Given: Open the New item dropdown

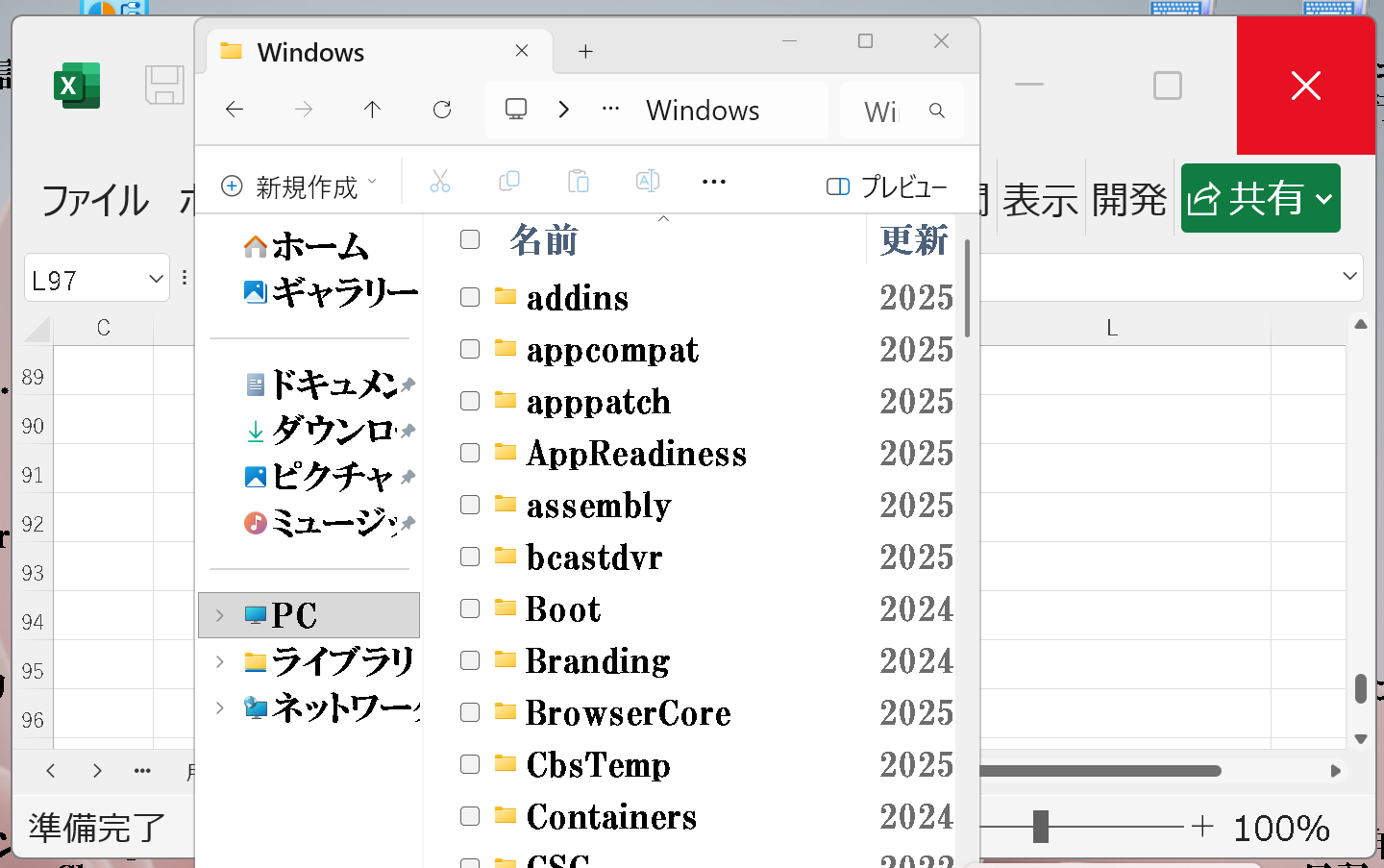Looking at the screenshot, I should [299, 186].
